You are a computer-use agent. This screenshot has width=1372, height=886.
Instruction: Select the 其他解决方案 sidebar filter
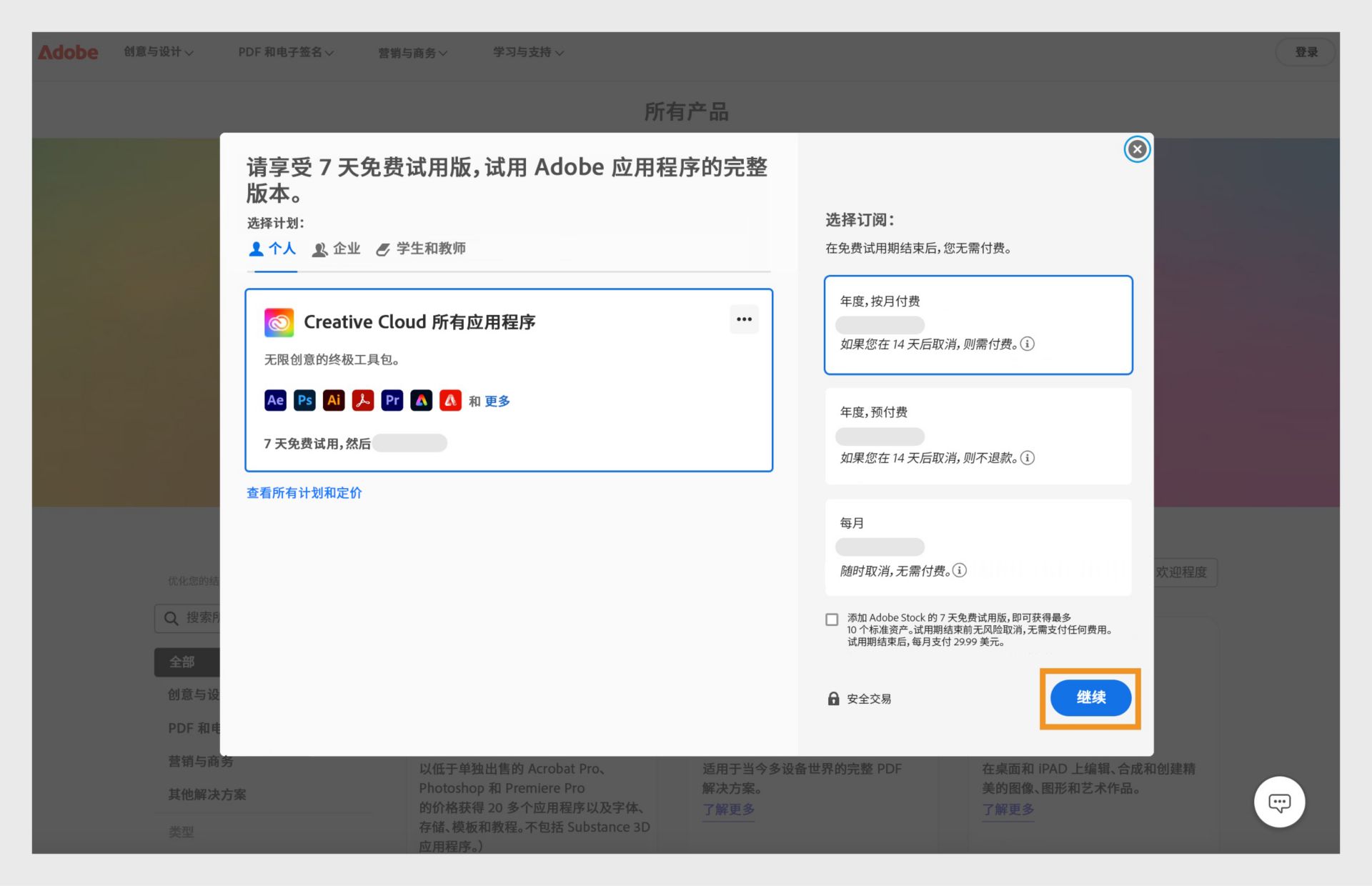pyautogui.click(x=207, y=795)
